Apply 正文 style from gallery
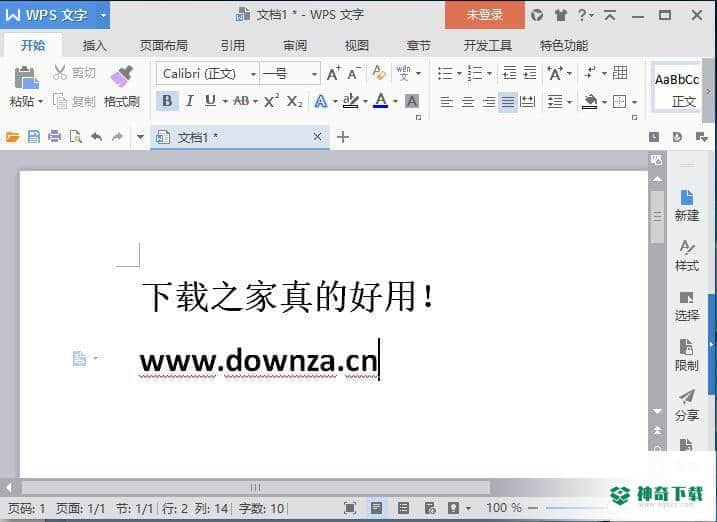 [x=677, y=89]
